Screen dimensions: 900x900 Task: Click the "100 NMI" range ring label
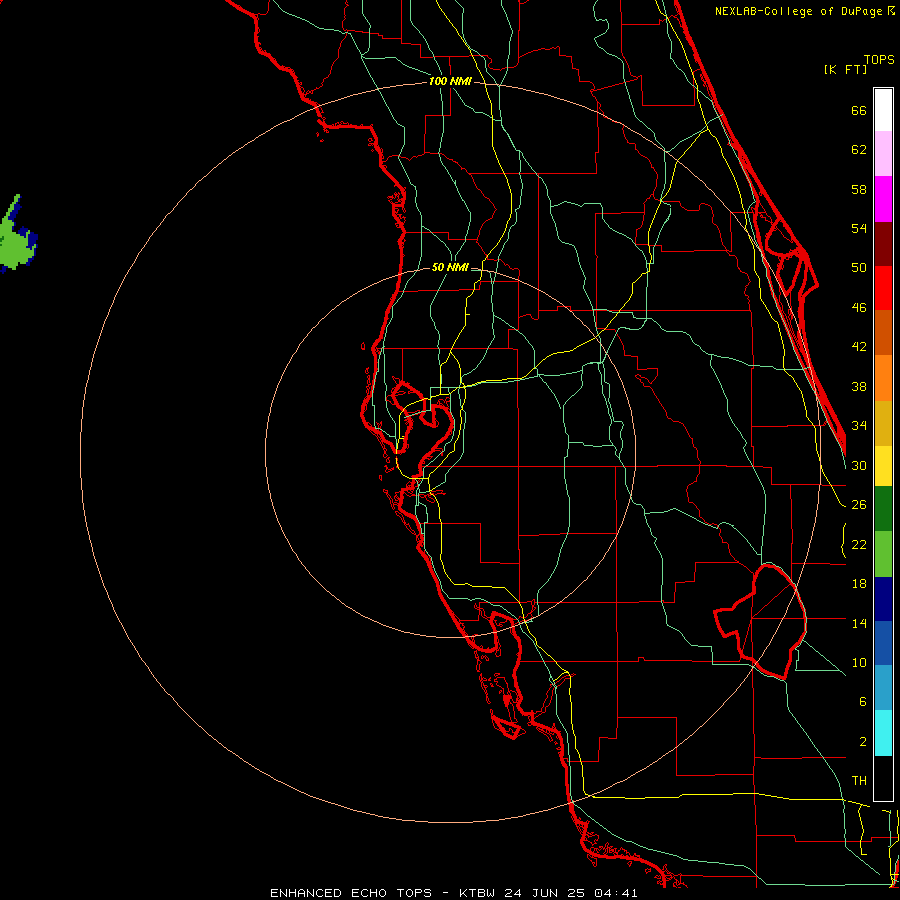[450, 81]
